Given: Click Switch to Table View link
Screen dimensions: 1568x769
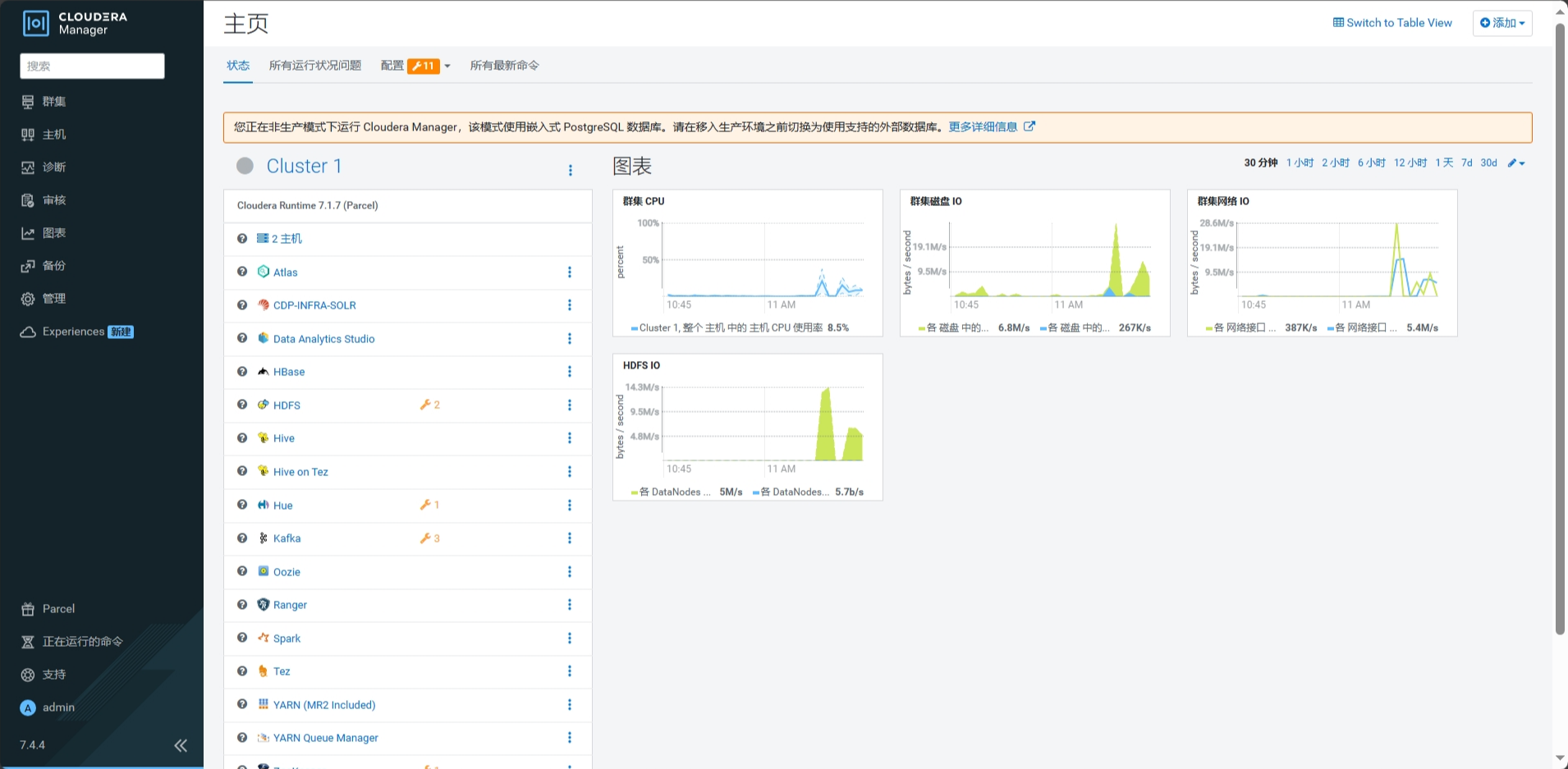Looking at the screenshot, I should 1392,23.
